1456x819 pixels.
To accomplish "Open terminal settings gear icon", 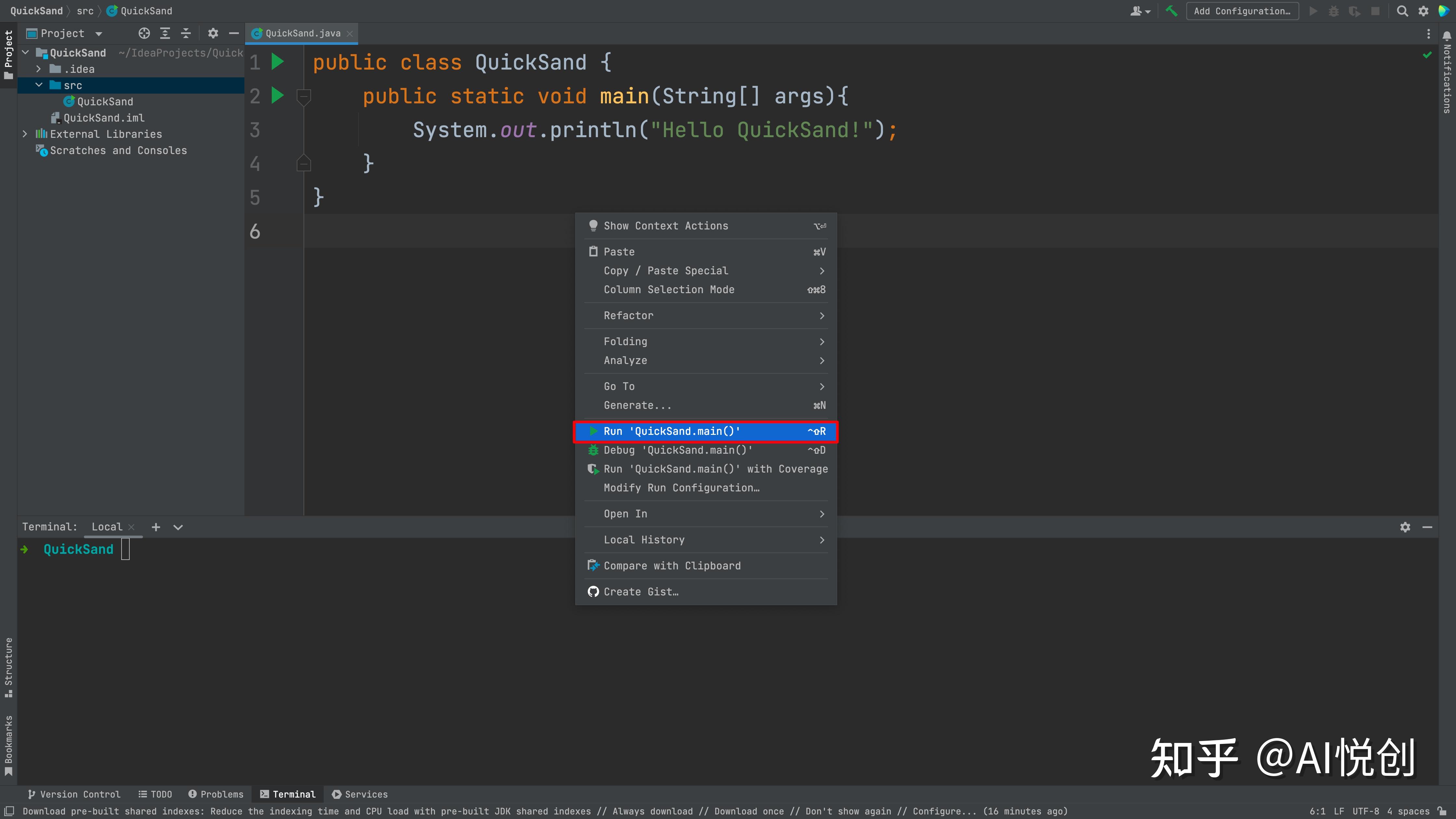I will [1405, 527].
